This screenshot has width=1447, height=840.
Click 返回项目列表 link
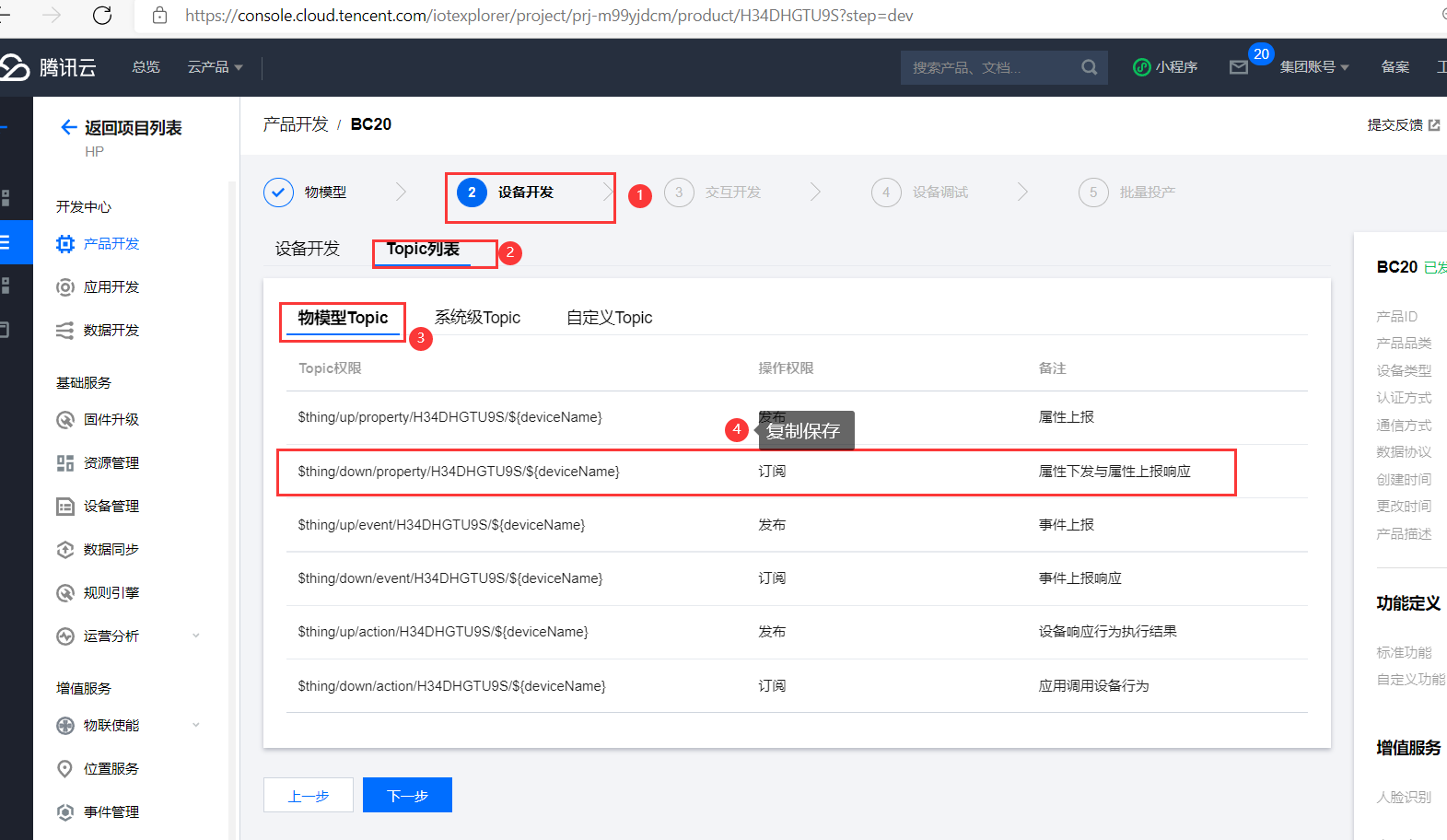(x=134, y=128)
